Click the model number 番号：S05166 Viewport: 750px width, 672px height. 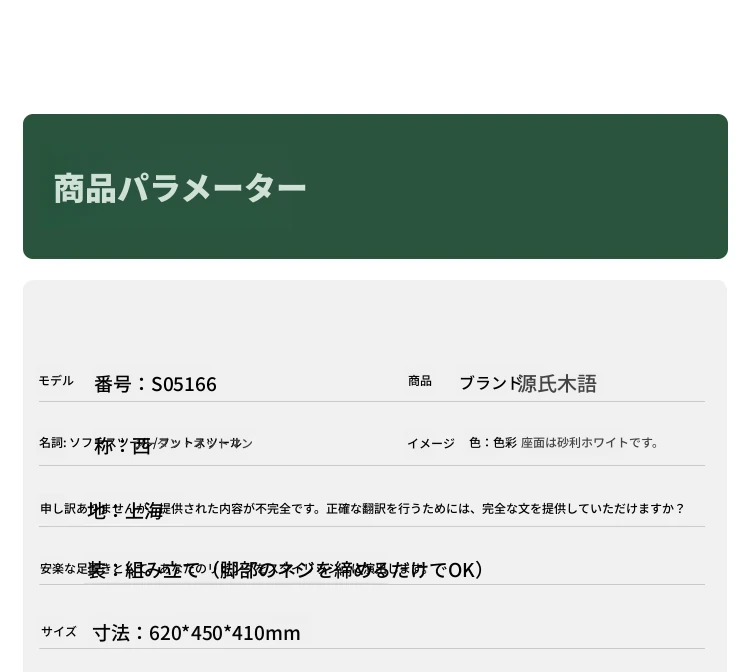(155, 384)
